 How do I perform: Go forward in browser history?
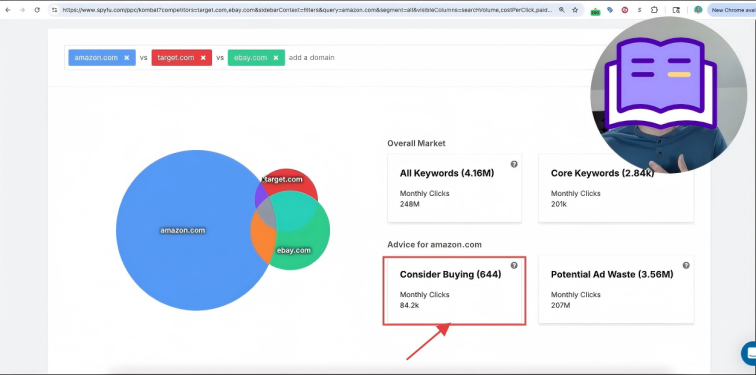[x=22, y=10]
